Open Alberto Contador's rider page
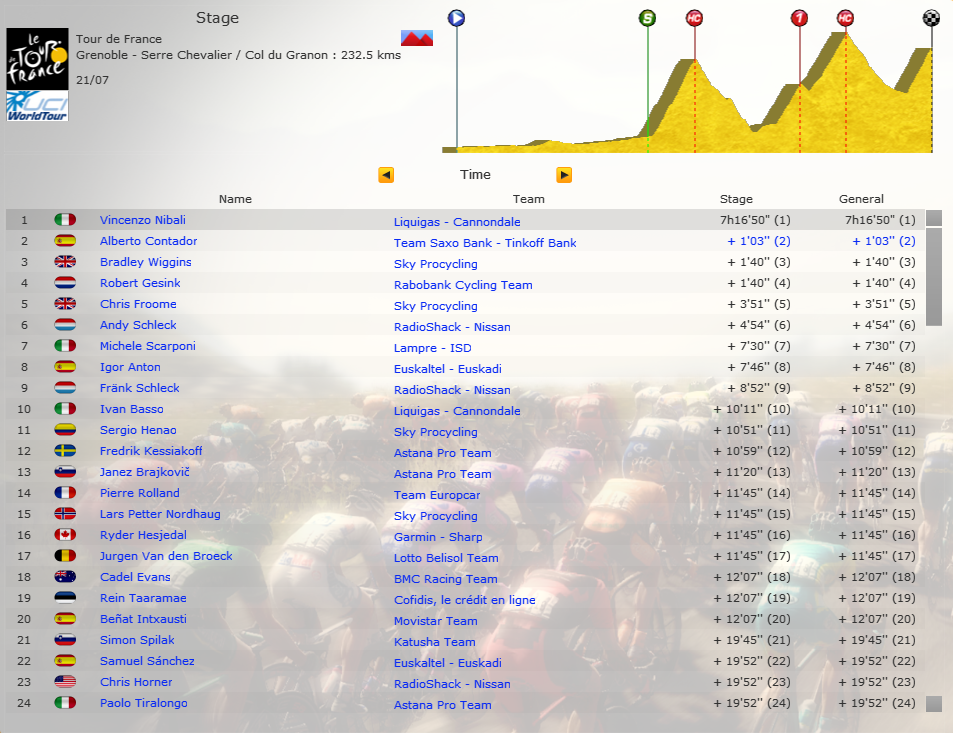Viewport: 953px width, 733px height. (148, 241)
